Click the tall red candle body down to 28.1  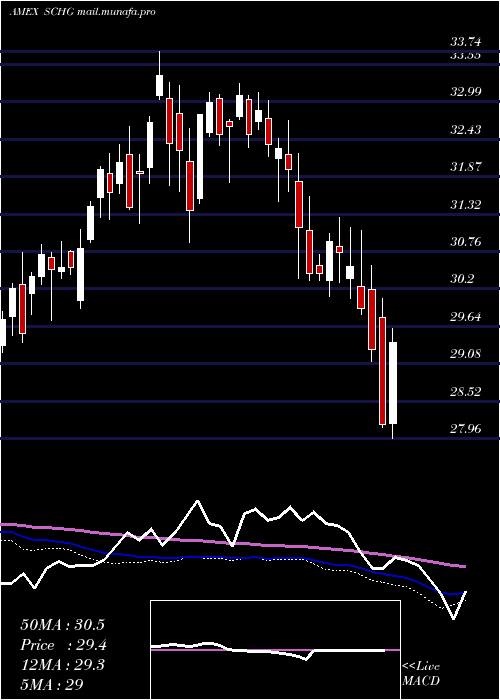coord(383,371)
